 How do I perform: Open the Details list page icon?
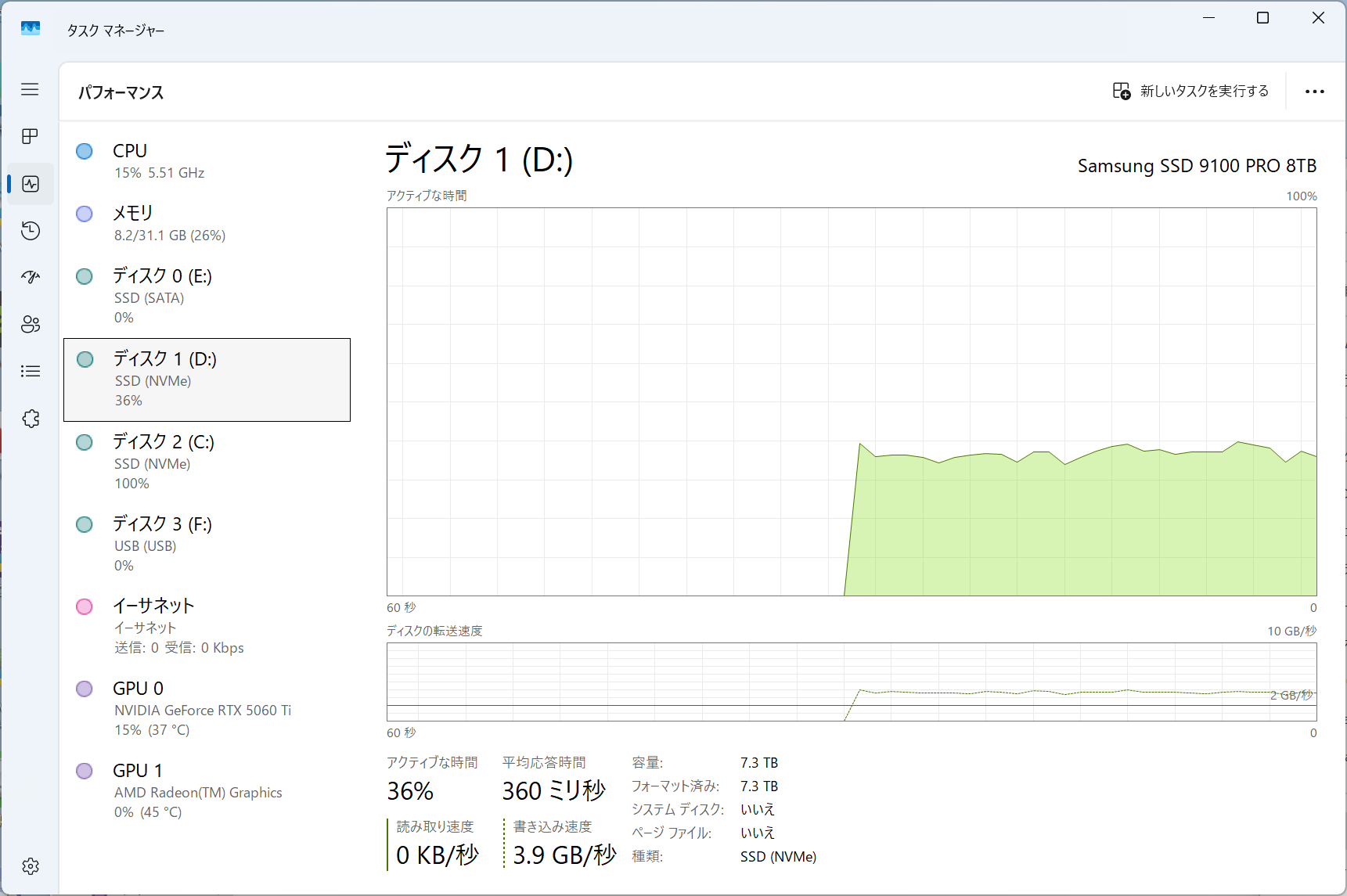click(31, 371)
